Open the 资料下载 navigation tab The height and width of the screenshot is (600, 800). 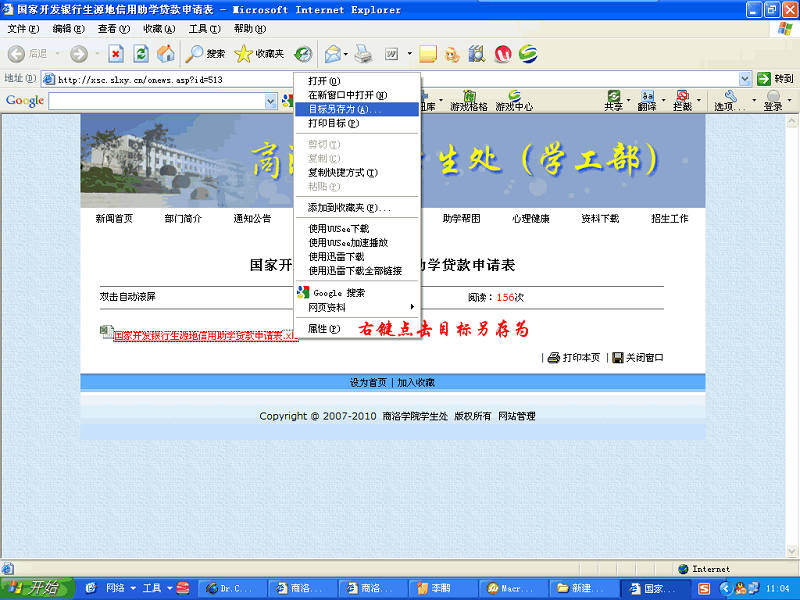pos(600,218)
